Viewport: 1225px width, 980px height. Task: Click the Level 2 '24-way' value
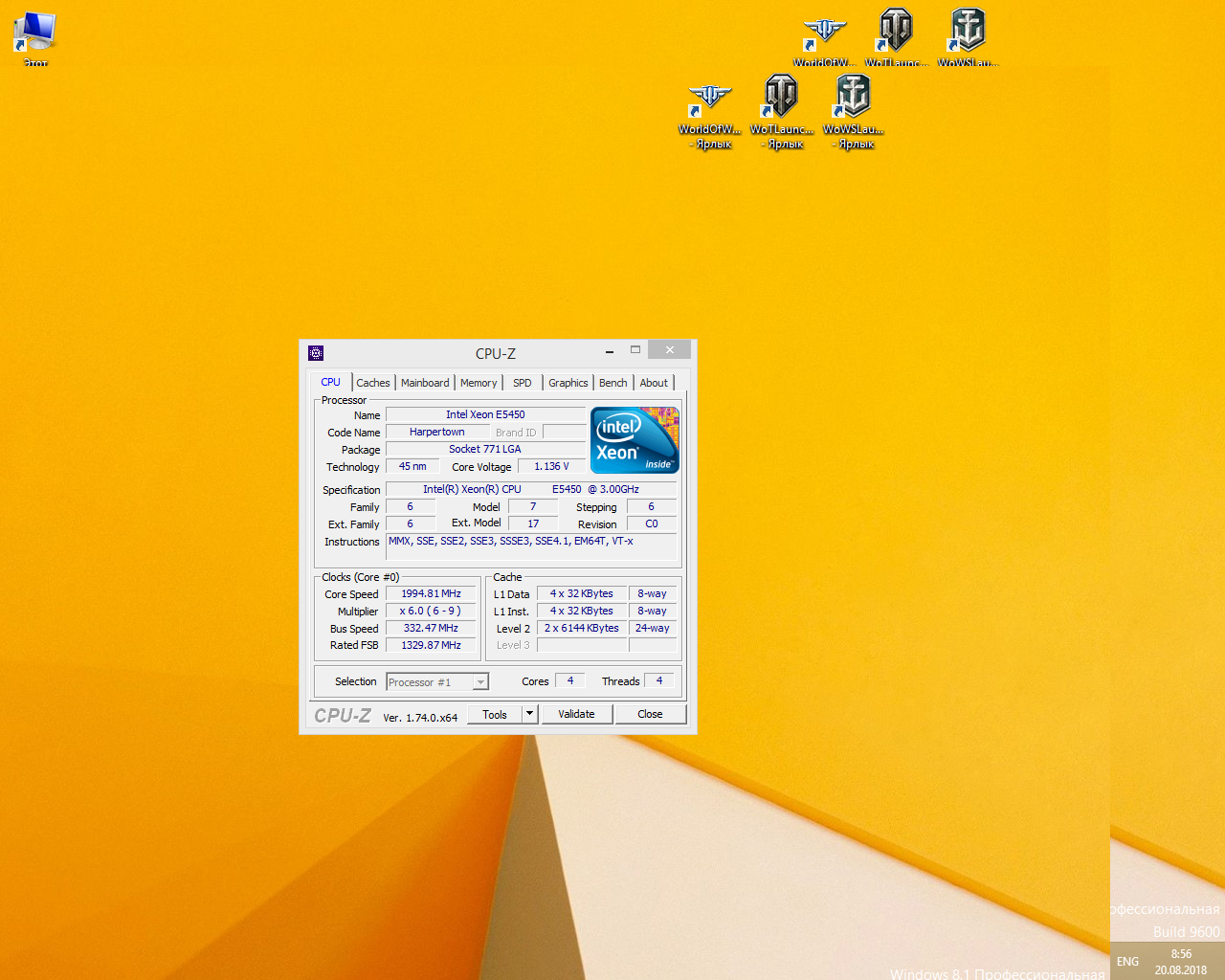[x=653, y=628]
